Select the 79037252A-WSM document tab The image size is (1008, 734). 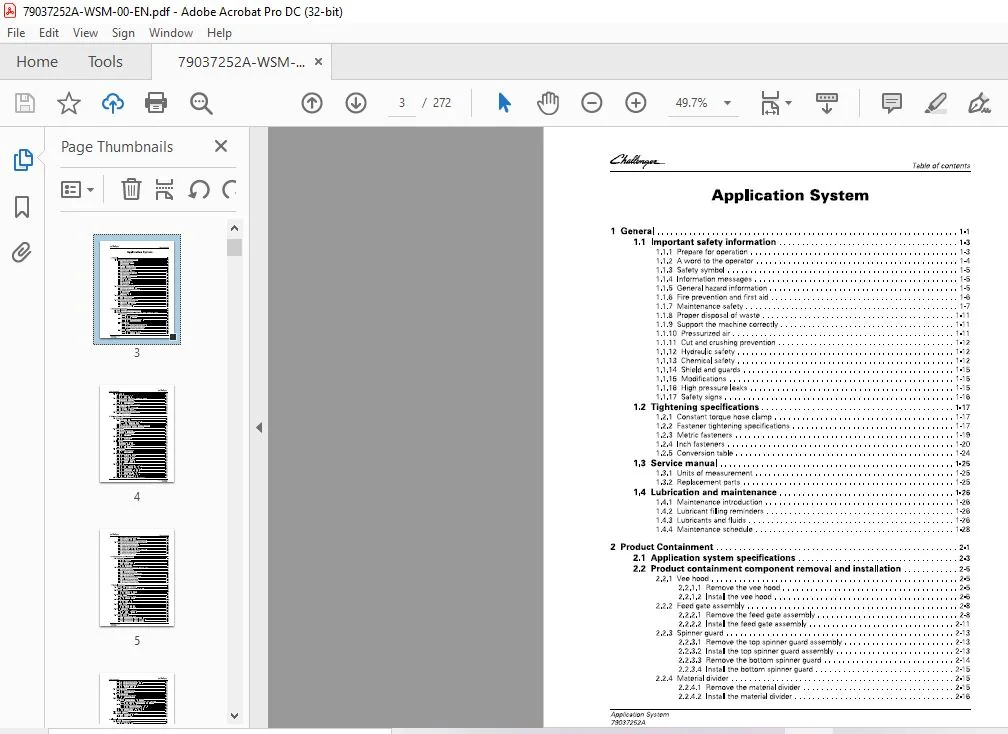coord(241,62)
